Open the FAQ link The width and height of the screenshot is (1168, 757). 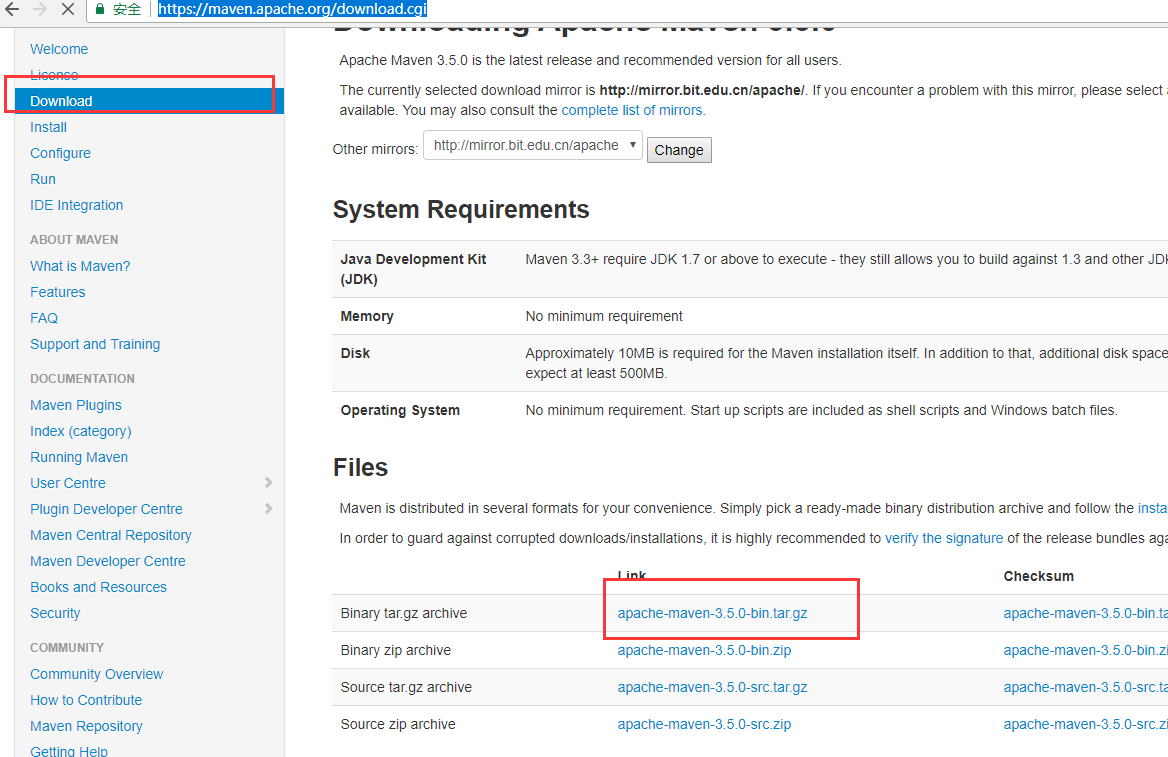point(44,318)
